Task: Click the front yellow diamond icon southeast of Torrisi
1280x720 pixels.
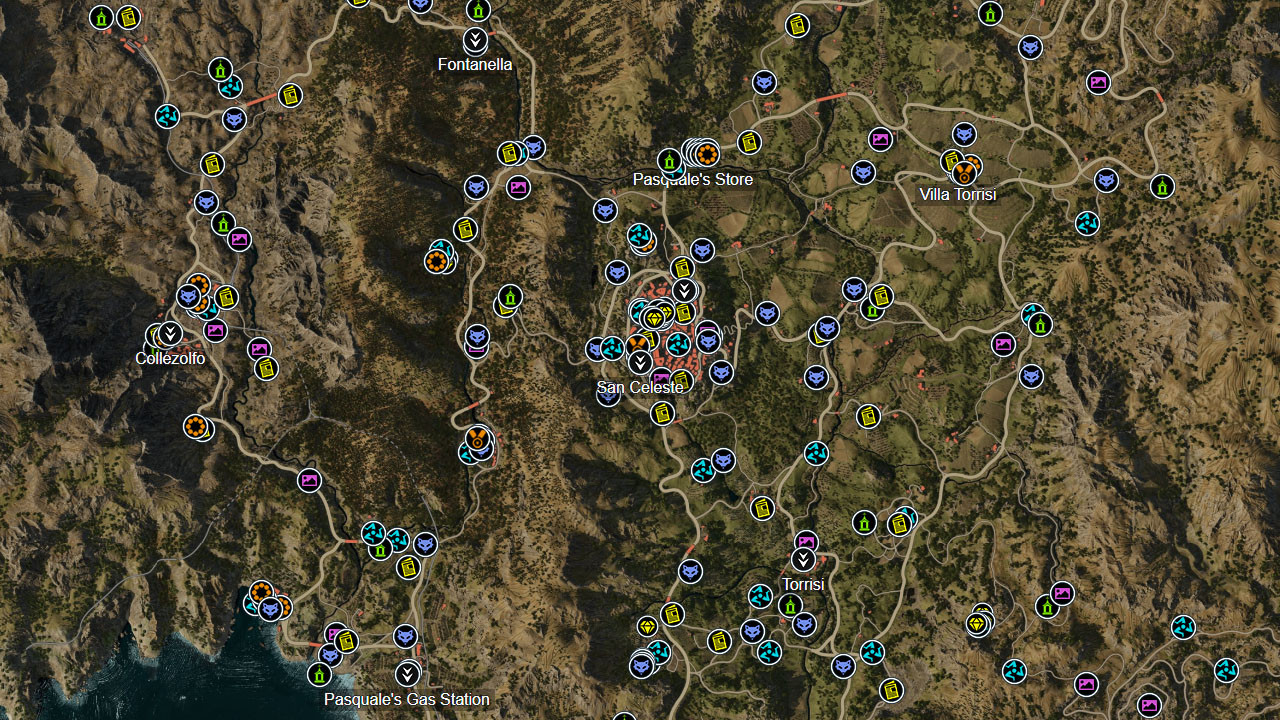Action: pyautogui.click(x=977, y=624)
